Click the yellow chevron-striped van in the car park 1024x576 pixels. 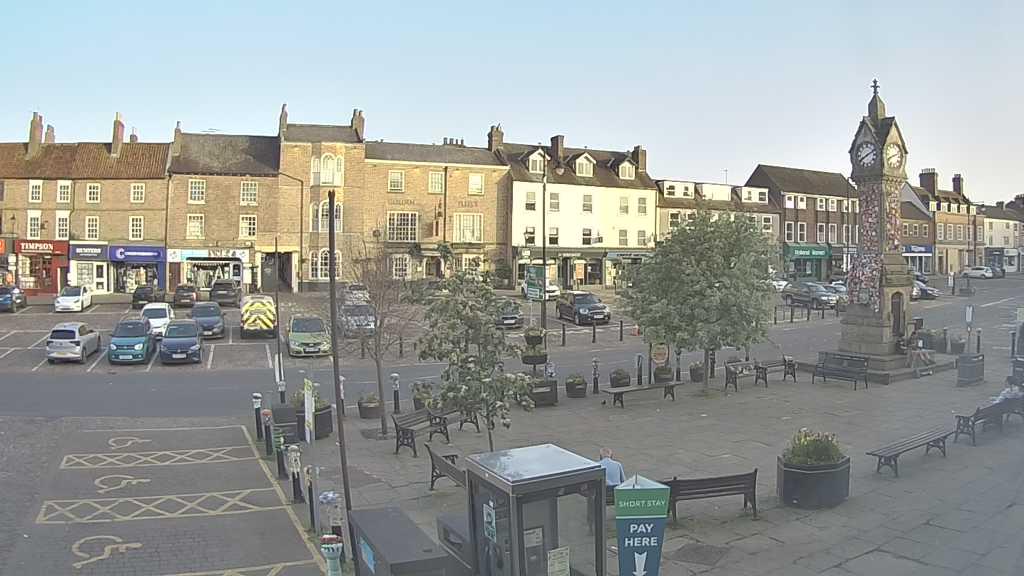coord(258,316)
